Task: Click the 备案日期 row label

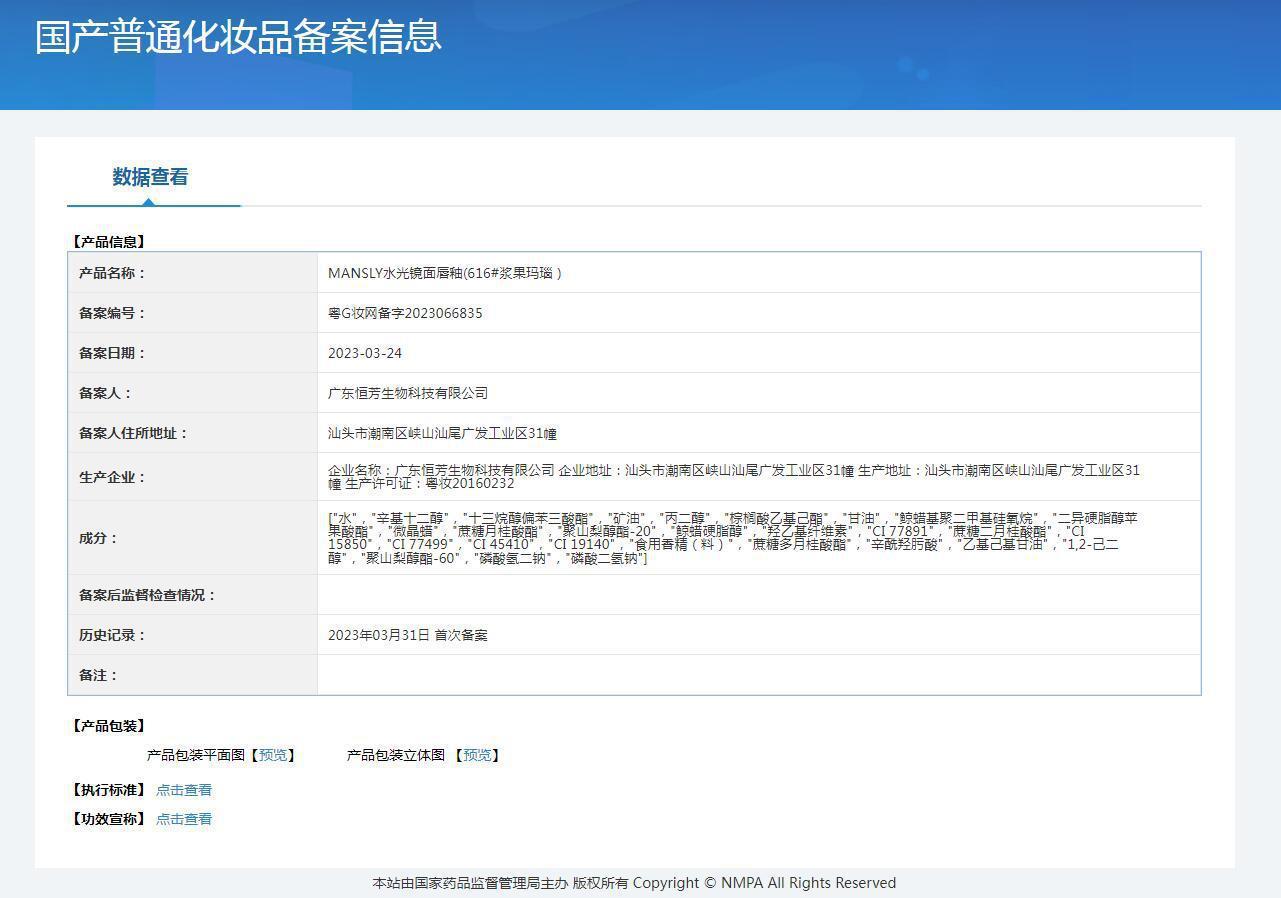Action: pyautogui.click(x=112, y=353)
